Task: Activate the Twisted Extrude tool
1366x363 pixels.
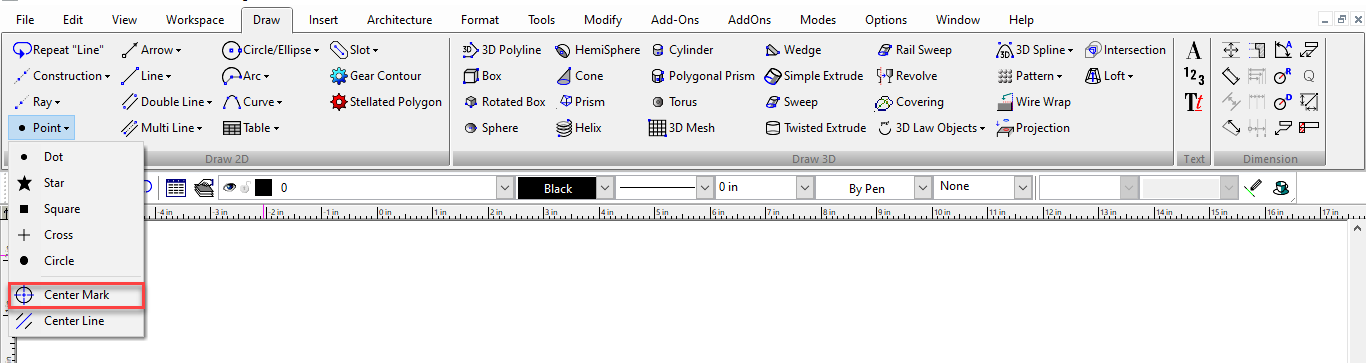Action: click(815, 128)
